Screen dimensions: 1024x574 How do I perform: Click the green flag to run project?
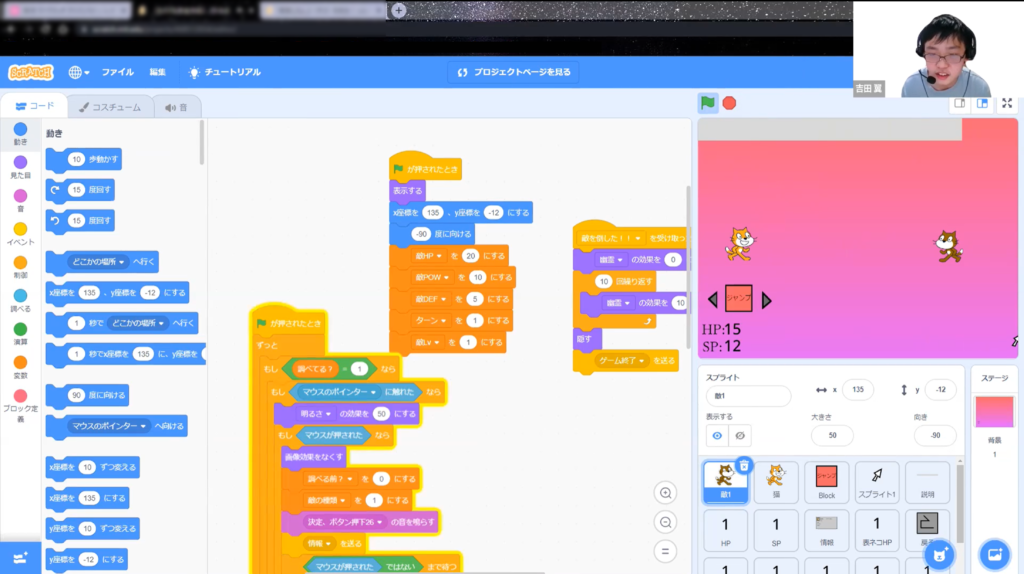pos(707,103)
